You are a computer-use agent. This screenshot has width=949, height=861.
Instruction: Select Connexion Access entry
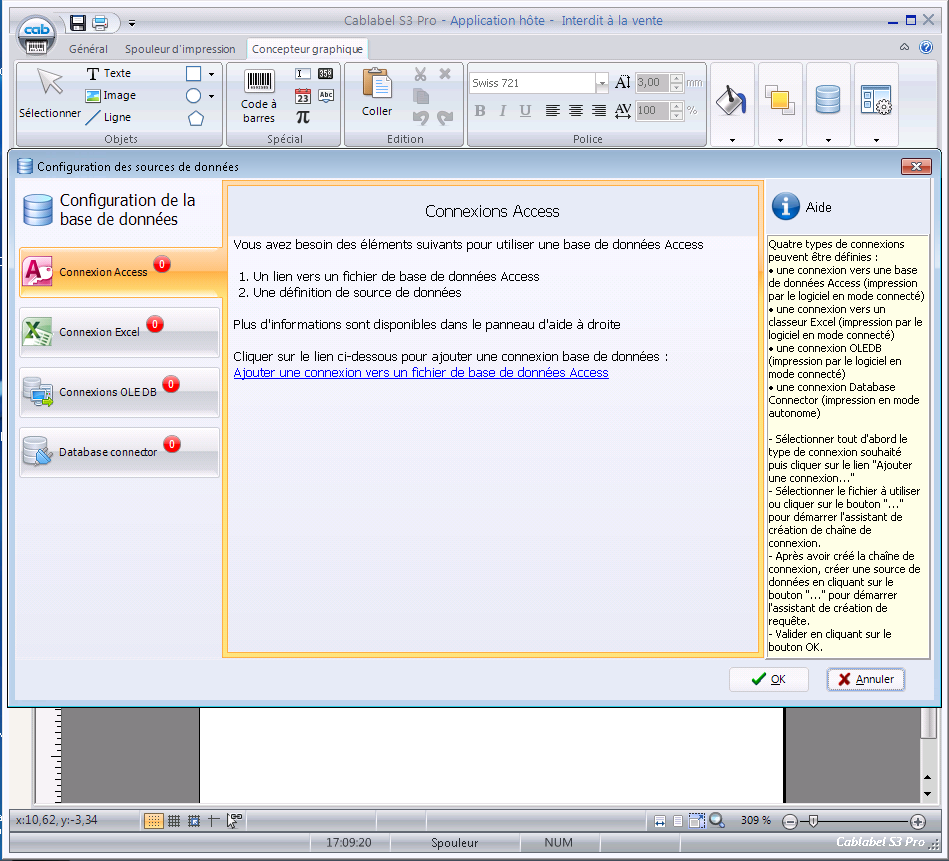click(120, 272)
